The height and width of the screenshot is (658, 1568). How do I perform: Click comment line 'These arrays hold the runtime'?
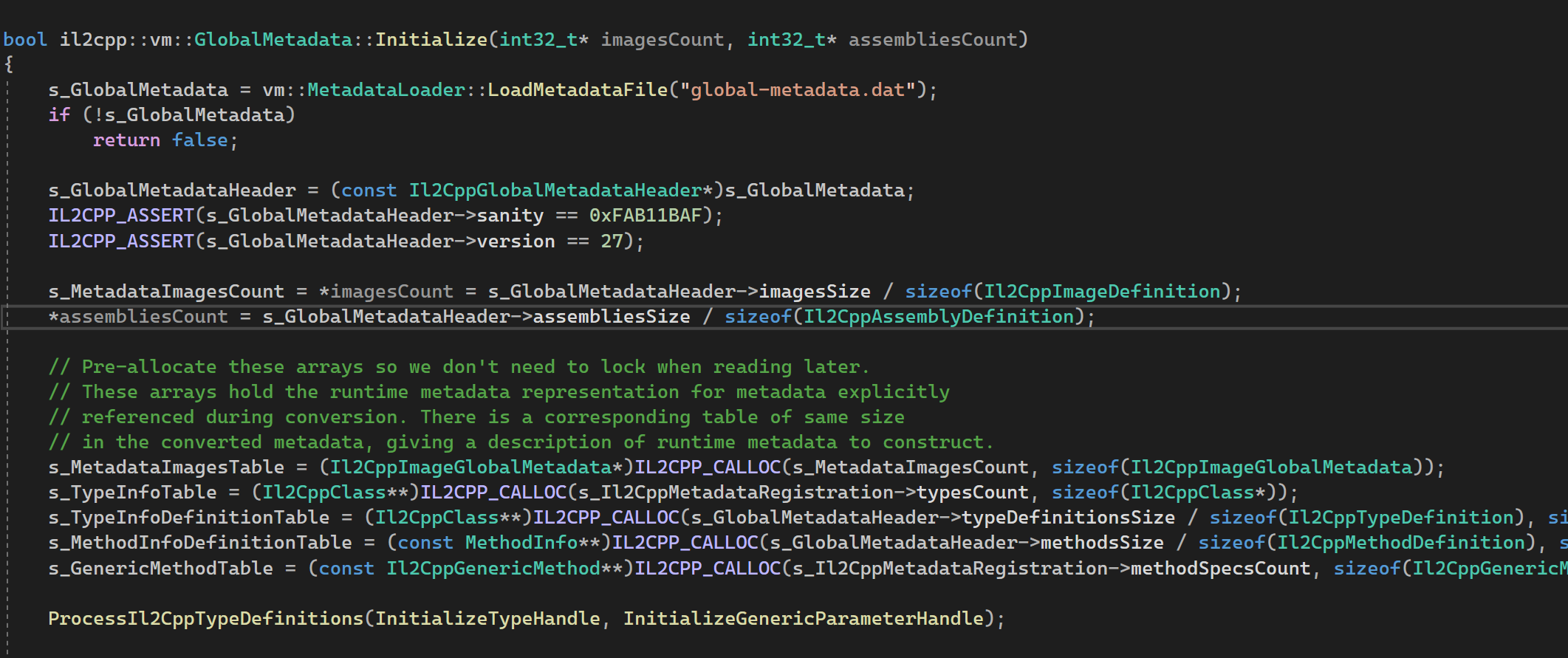click(499, 392)
